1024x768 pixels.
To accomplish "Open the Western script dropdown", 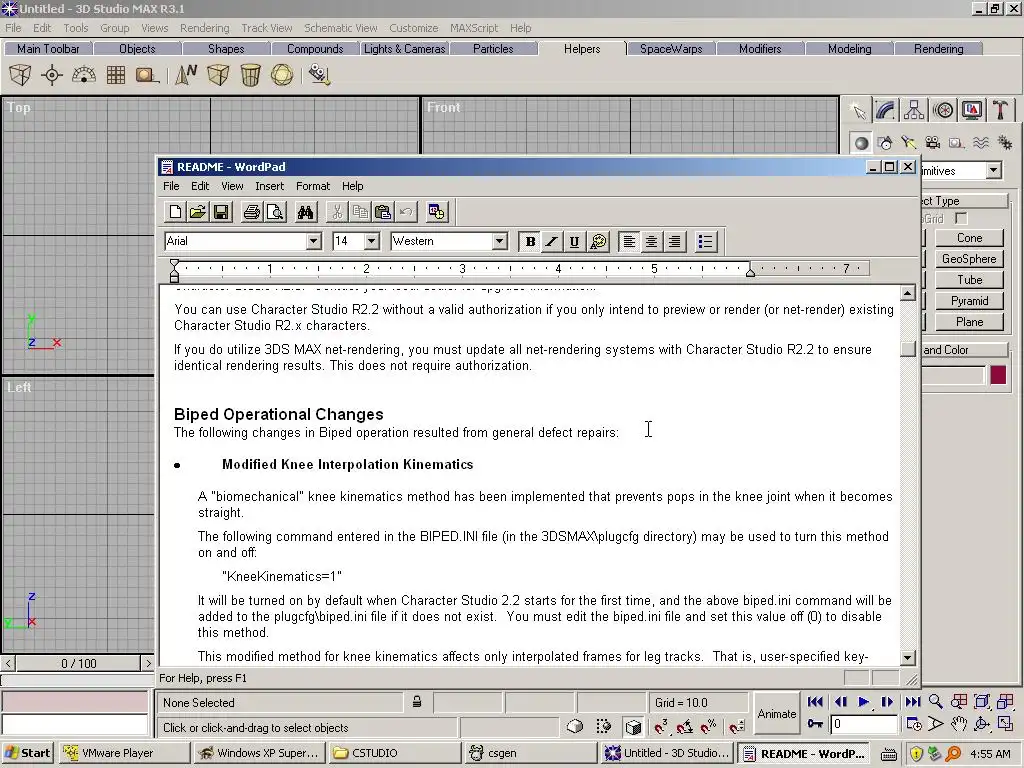I will [499, 241].
